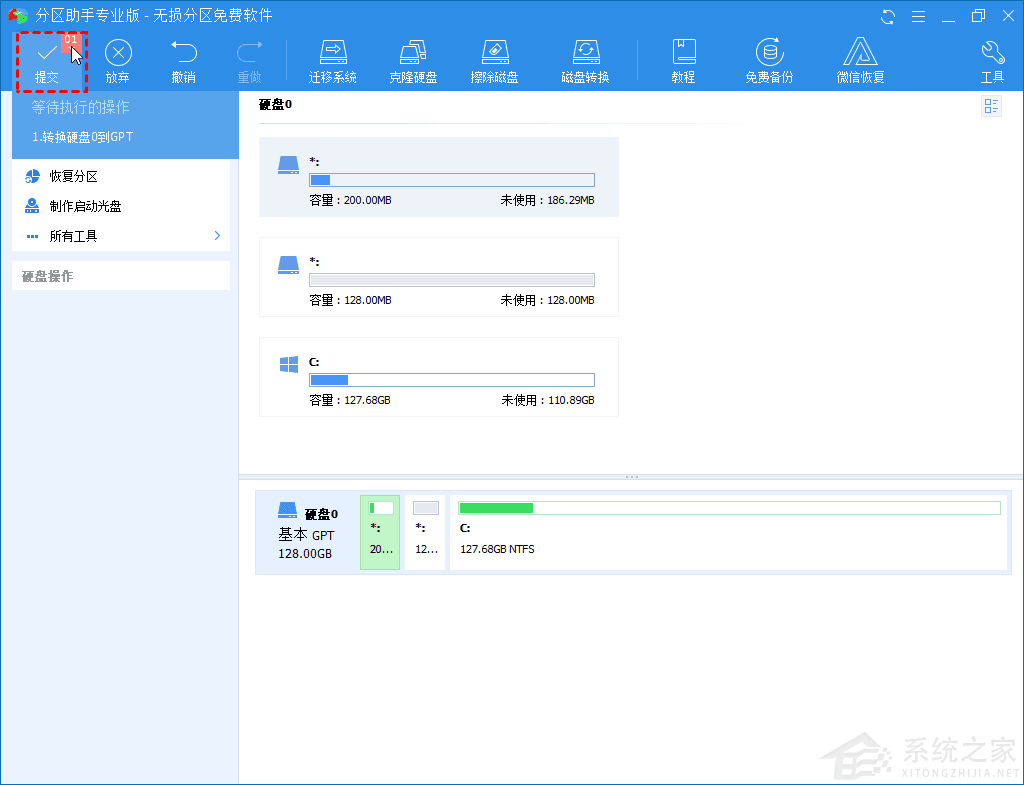
Task: Open the 教程 help section
Action: pos(684,58)
